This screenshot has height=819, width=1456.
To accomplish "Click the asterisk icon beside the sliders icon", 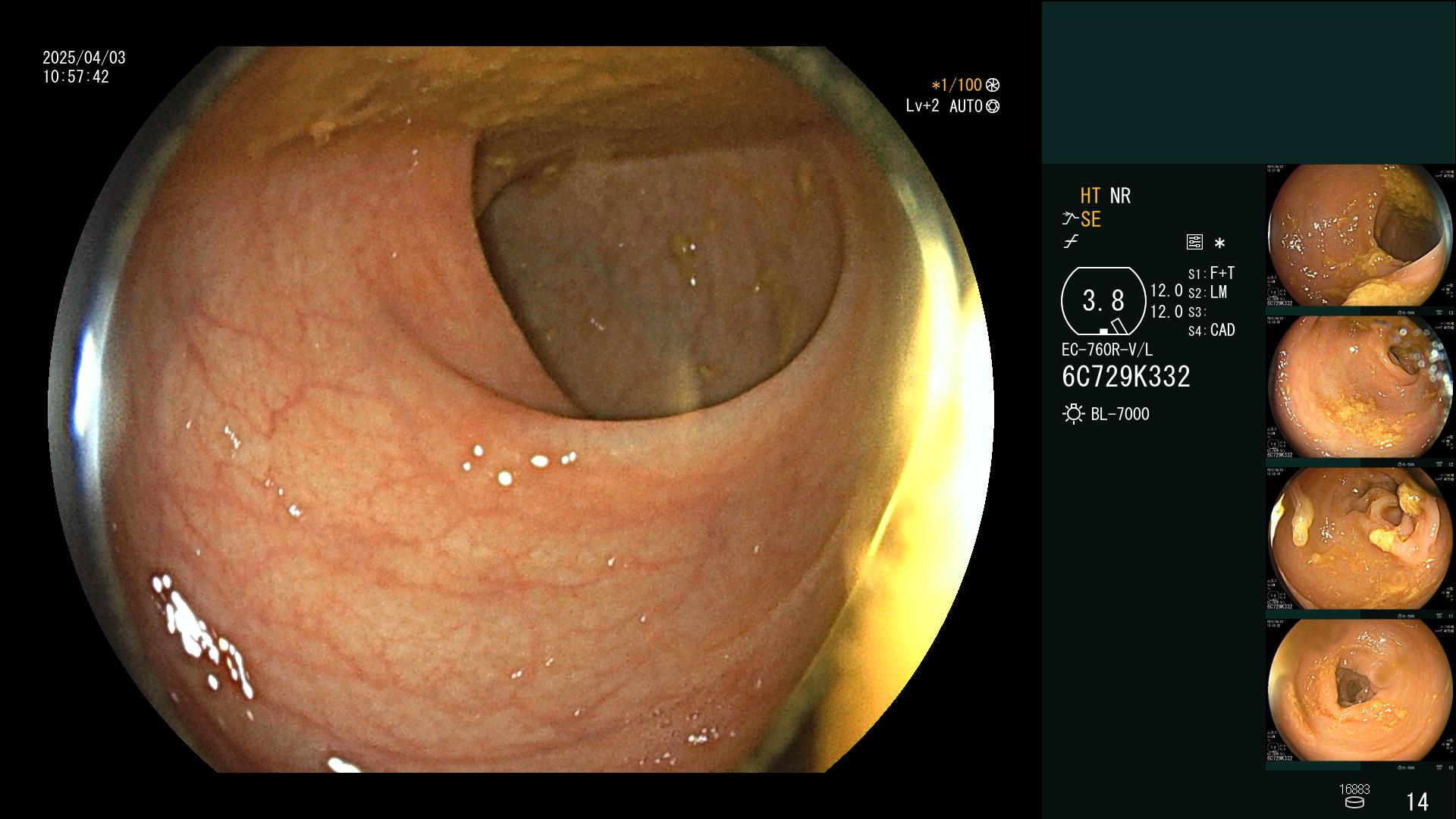I will point(1219,243).
